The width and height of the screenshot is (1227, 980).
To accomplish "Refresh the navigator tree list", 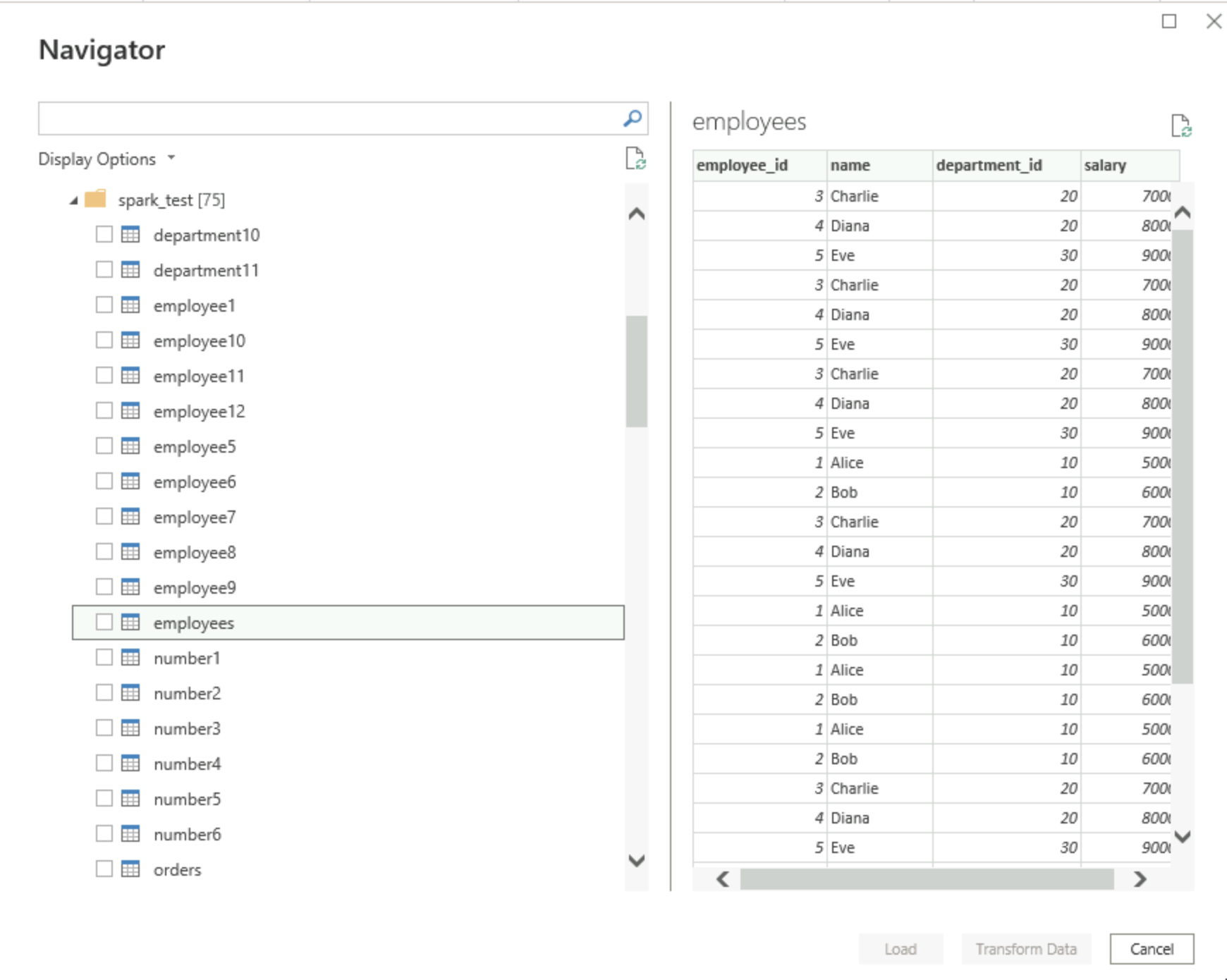I will [635, 159].
